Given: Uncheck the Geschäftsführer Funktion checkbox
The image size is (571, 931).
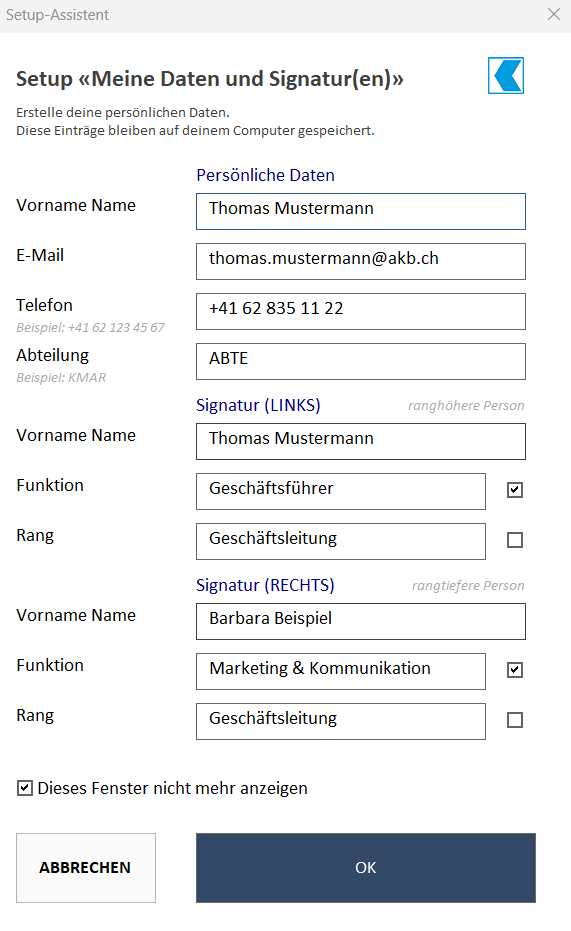Looking at the screenshot, I should (515, 490).
